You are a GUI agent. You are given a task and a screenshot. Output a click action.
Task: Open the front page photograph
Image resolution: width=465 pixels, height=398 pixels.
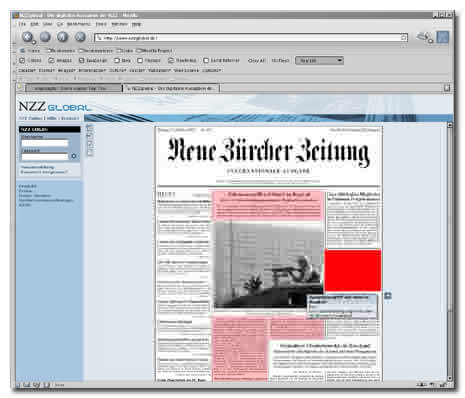coord(268,265)
